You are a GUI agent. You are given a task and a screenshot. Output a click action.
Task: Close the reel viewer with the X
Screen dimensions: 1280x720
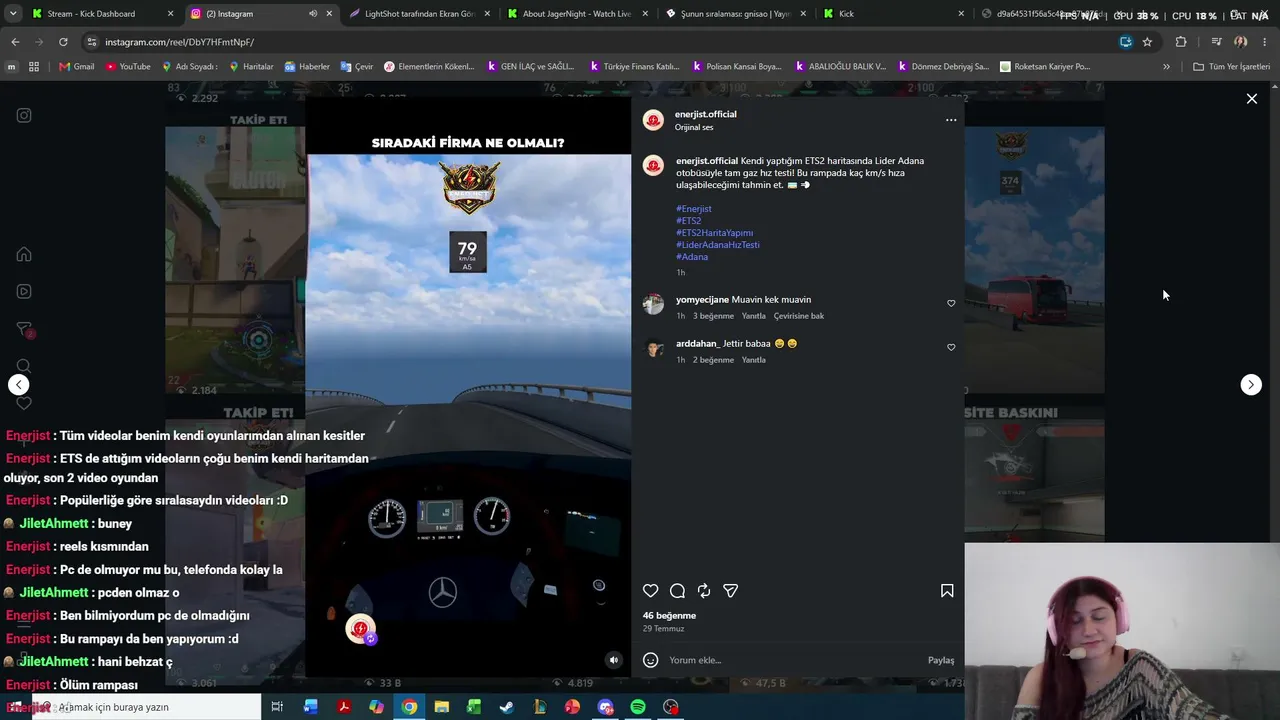[1251, 99]
